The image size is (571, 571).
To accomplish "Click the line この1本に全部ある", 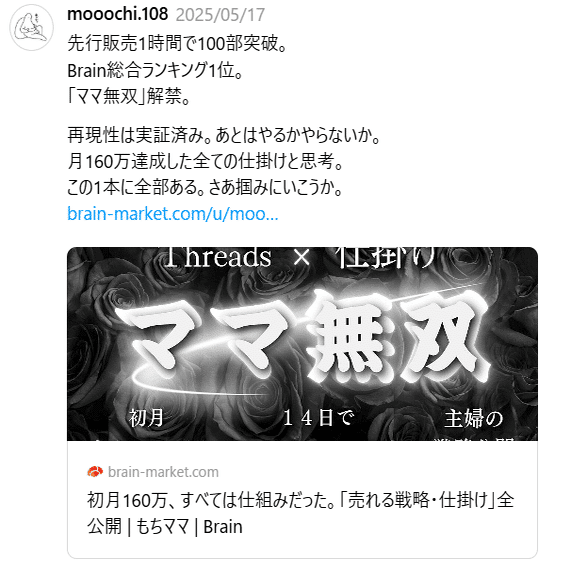I will tap(205, 188).
